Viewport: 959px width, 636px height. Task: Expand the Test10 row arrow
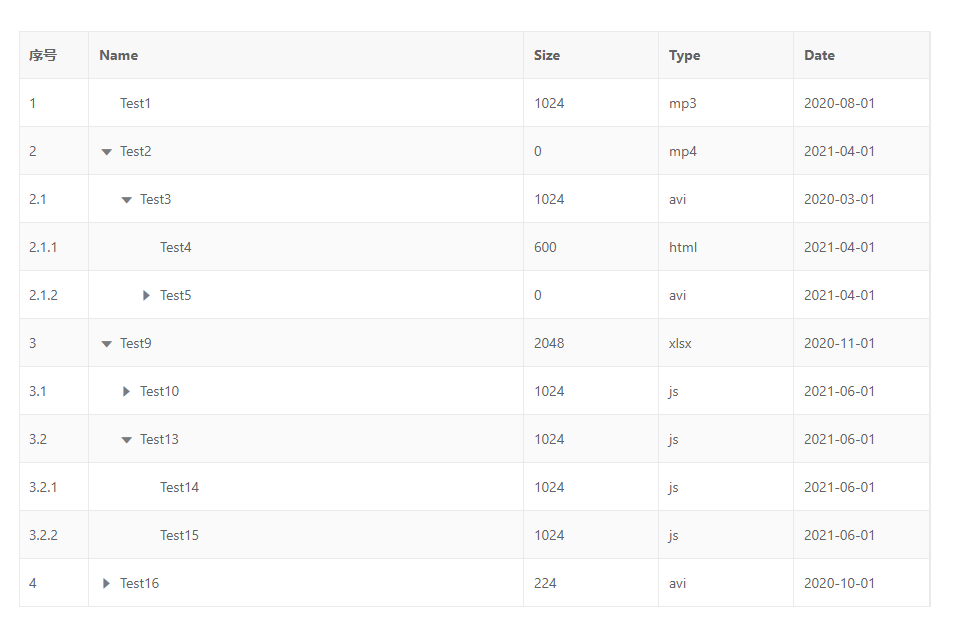[126, 391]
